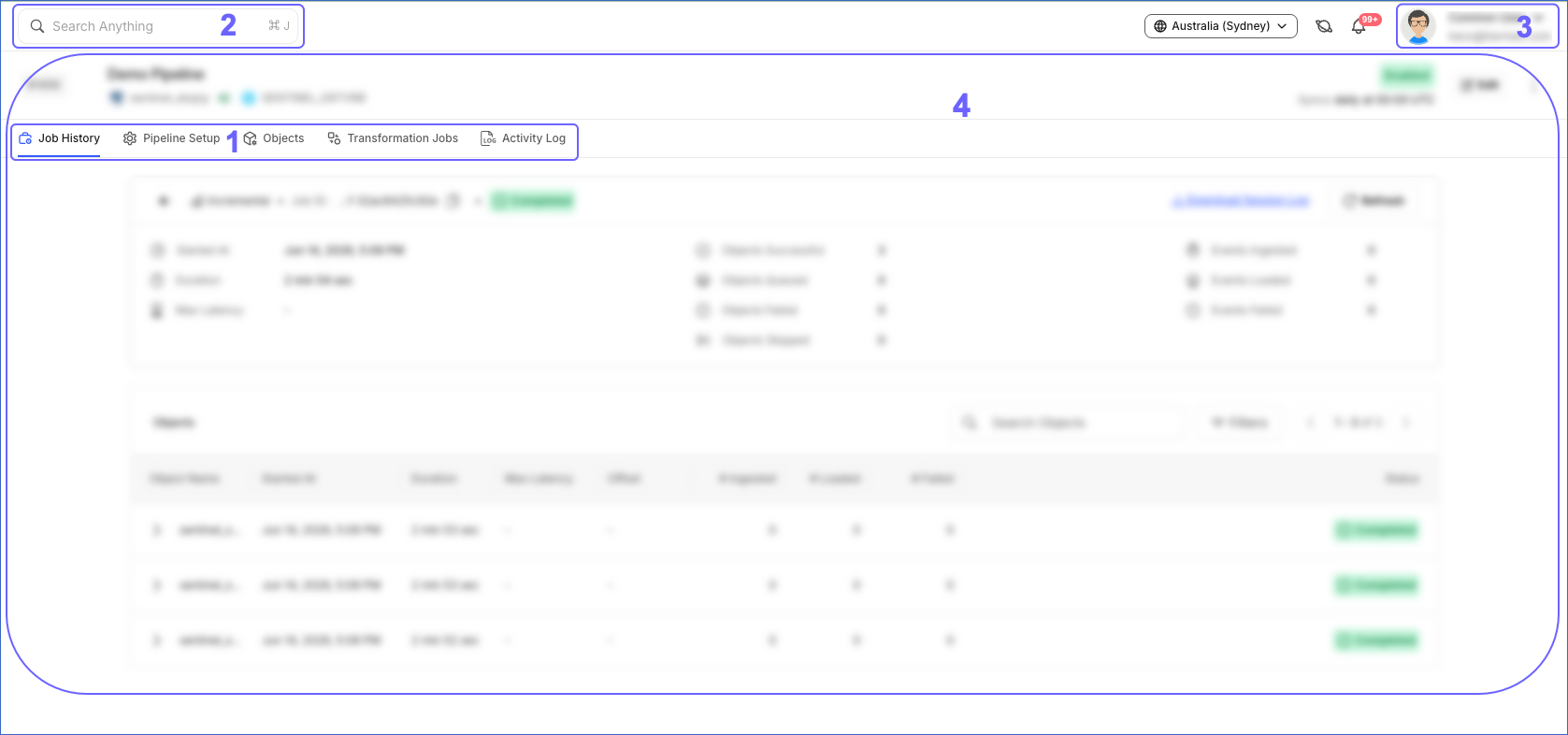Viewport: 1568px width, 735px height.
Task: Click the Search Anything field
Action: click(x=159, y=26)
